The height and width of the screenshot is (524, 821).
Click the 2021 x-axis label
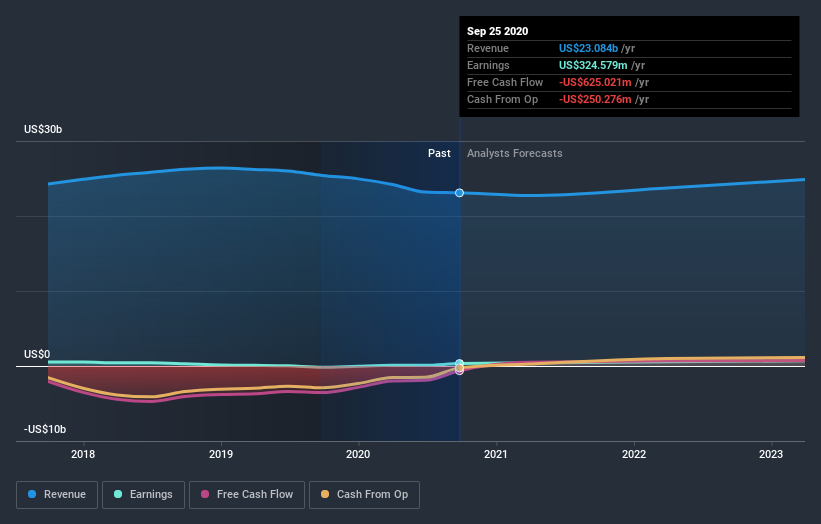[x=496, y=454]
